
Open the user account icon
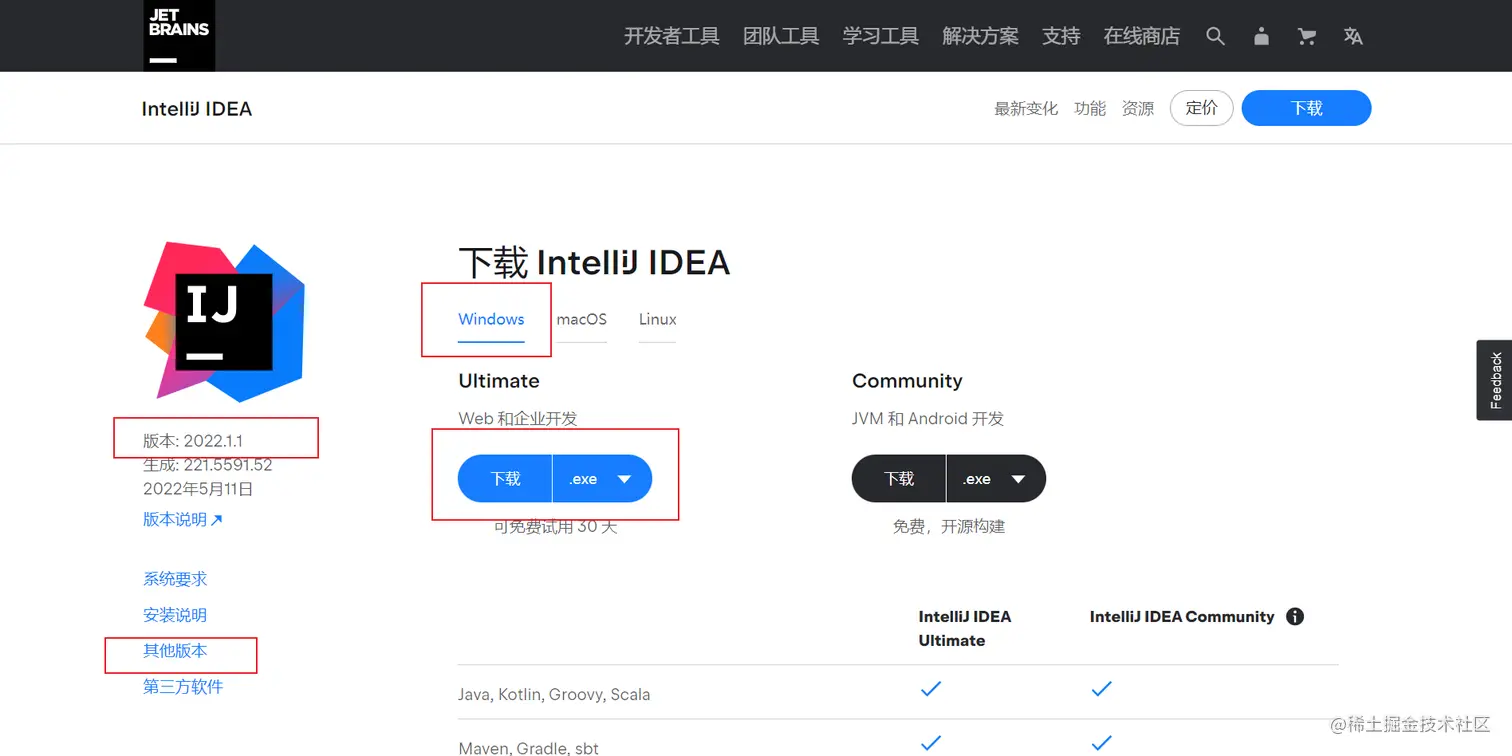1261,36
